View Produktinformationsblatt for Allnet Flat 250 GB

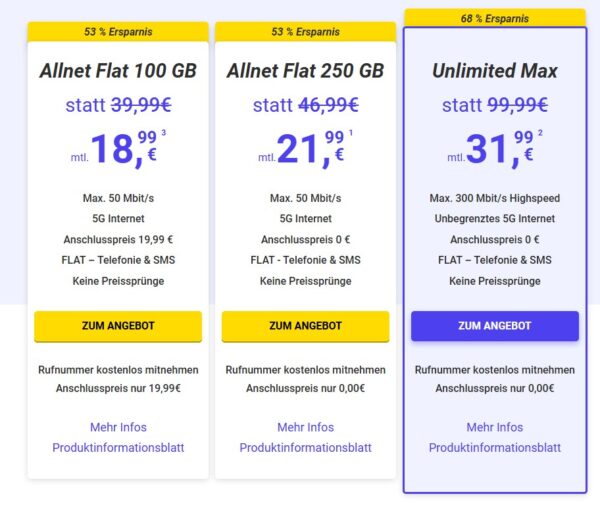[x=305, y=448]
